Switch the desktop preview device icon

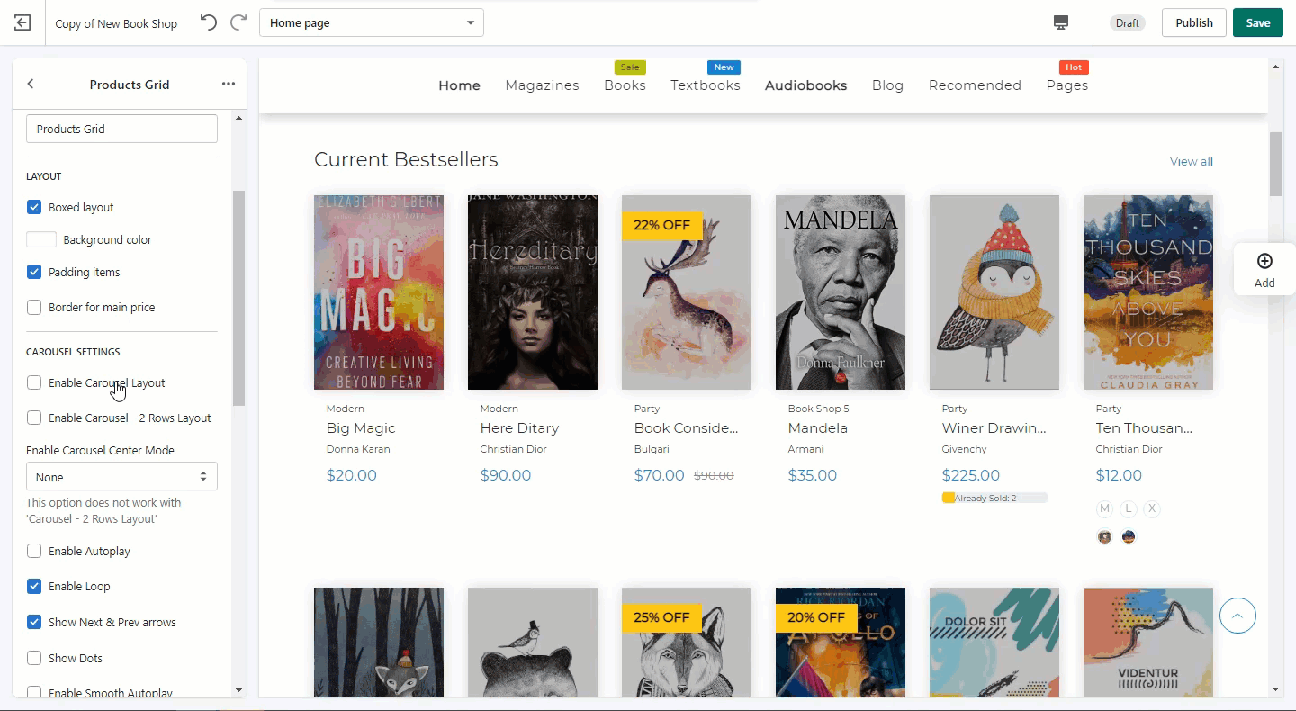pos(1061,23)
